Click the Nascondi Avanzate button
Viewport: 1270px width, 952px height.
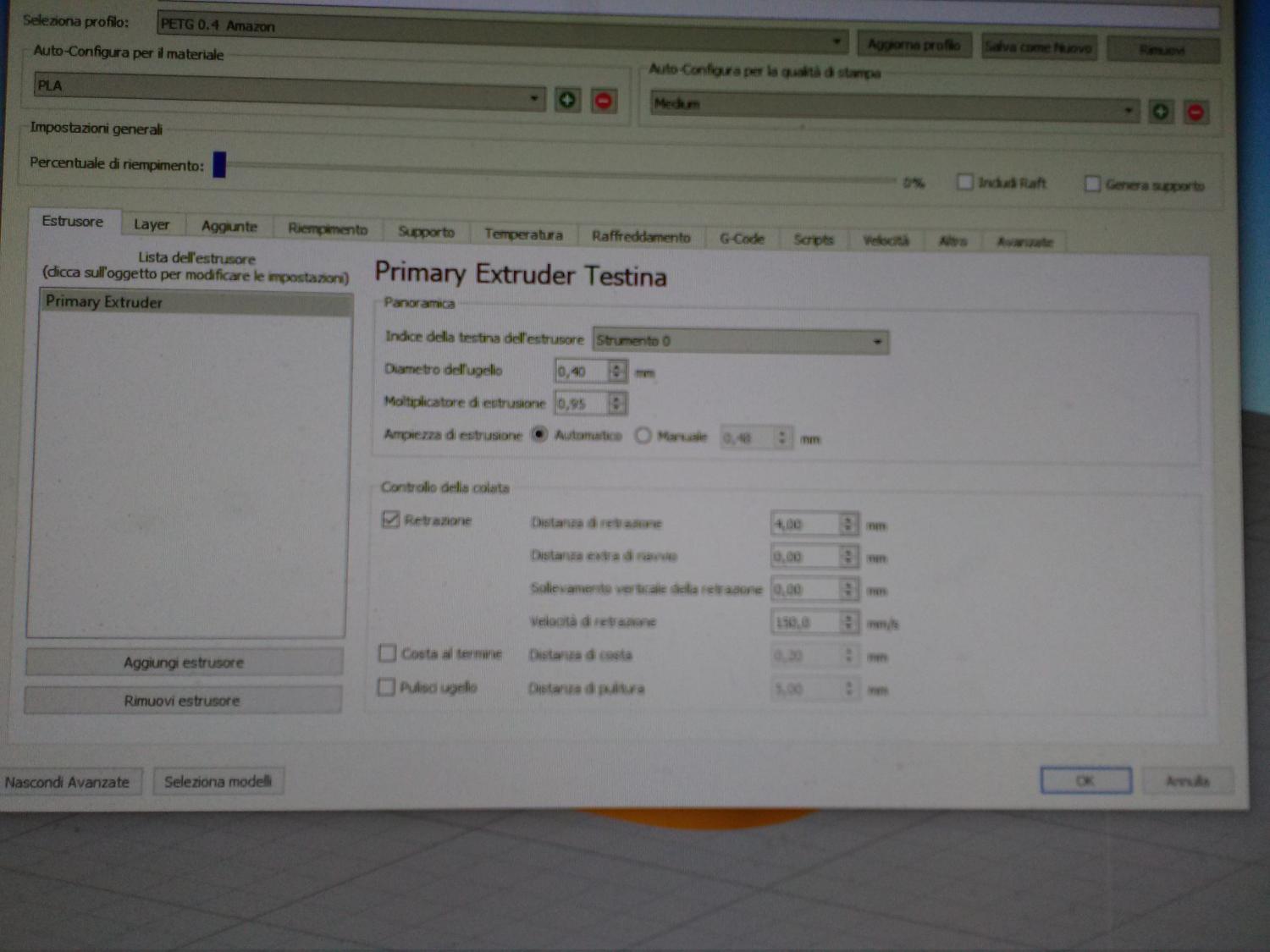point(69,782)
